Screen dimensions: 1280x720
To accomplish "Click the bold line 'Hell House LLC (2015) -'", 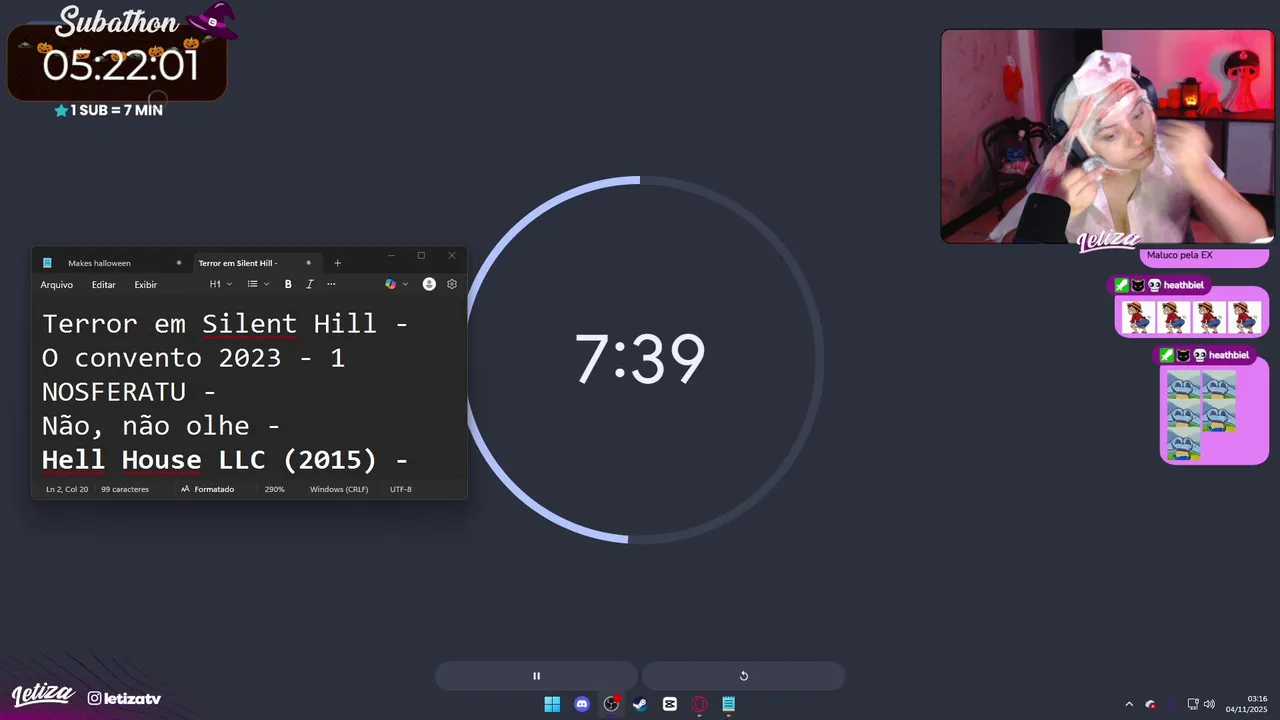I will [x=225, y=460].
